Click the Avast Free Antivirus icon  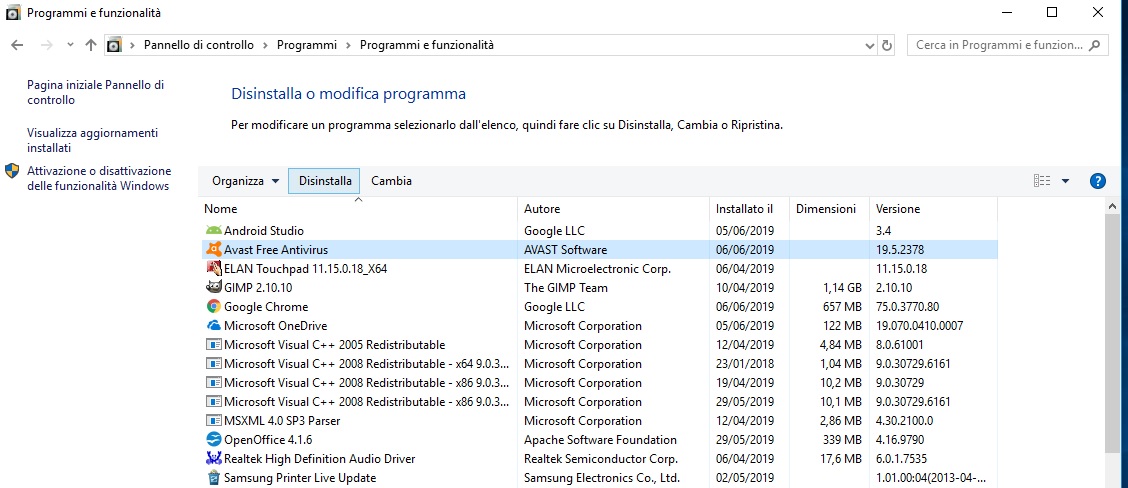click(x=213, y=250)
